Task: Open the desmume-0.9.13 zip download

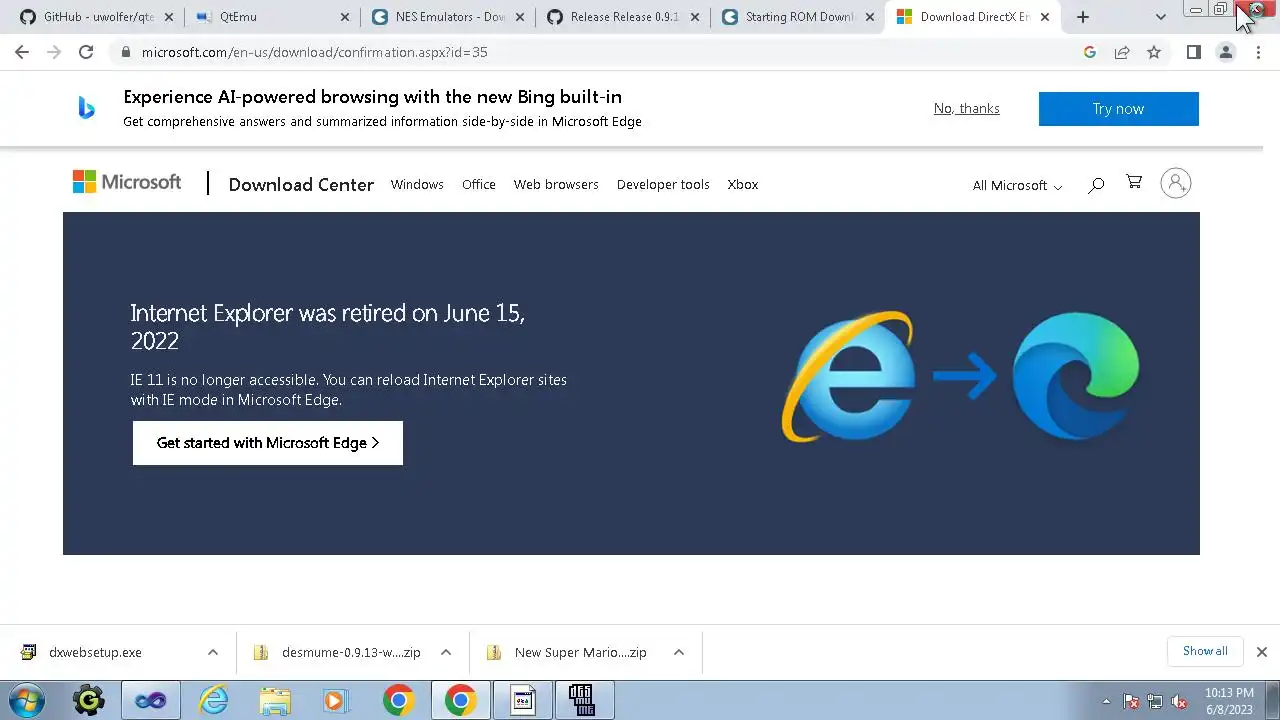Action: pos(351,652)
